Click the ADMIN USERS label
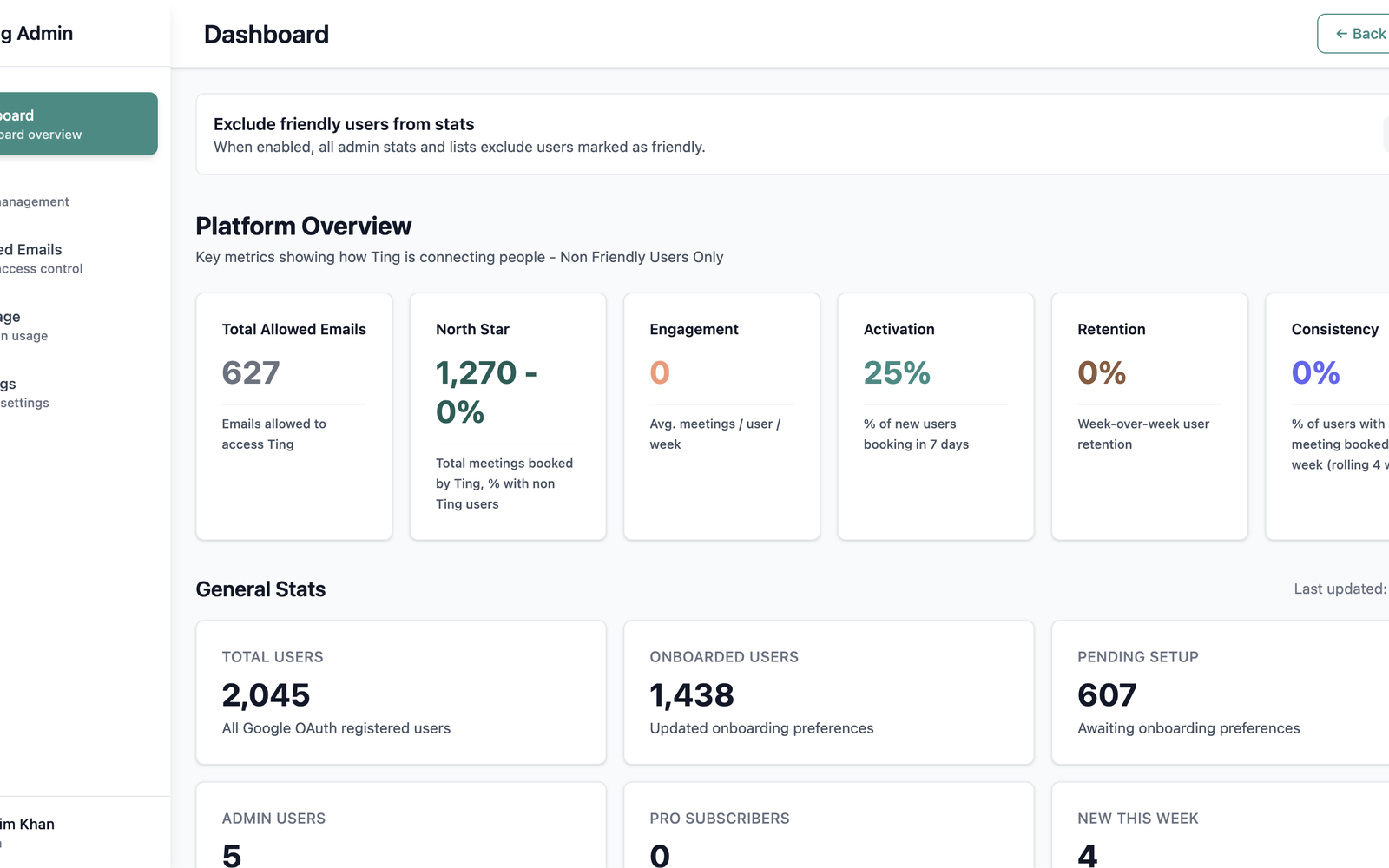Image resolution: width=1389 pixels, height=868 pixels. [273, 819]
